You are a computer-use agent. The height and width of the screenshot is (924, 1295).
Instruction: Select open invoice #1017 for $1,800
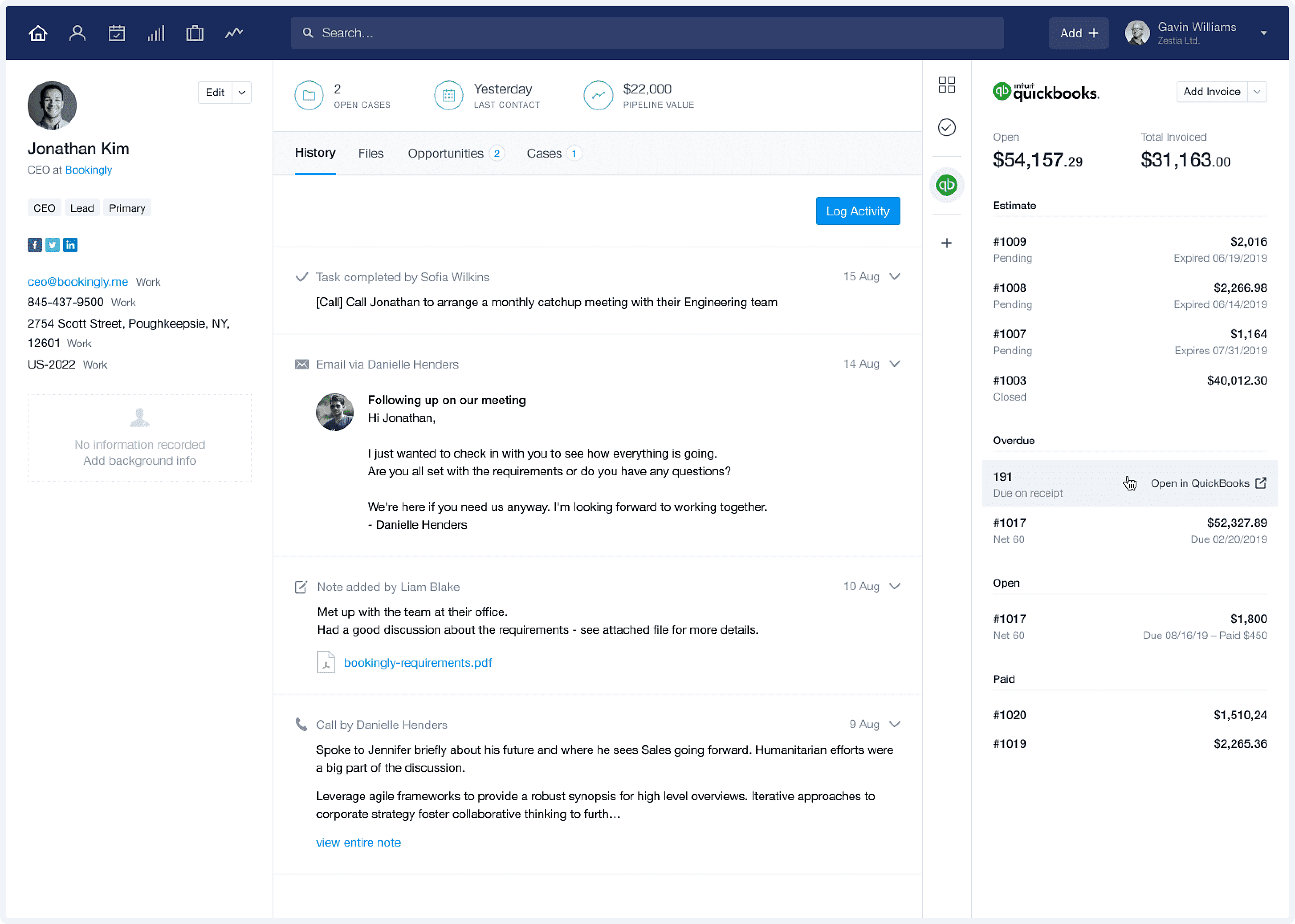(x=1130, y=626)
